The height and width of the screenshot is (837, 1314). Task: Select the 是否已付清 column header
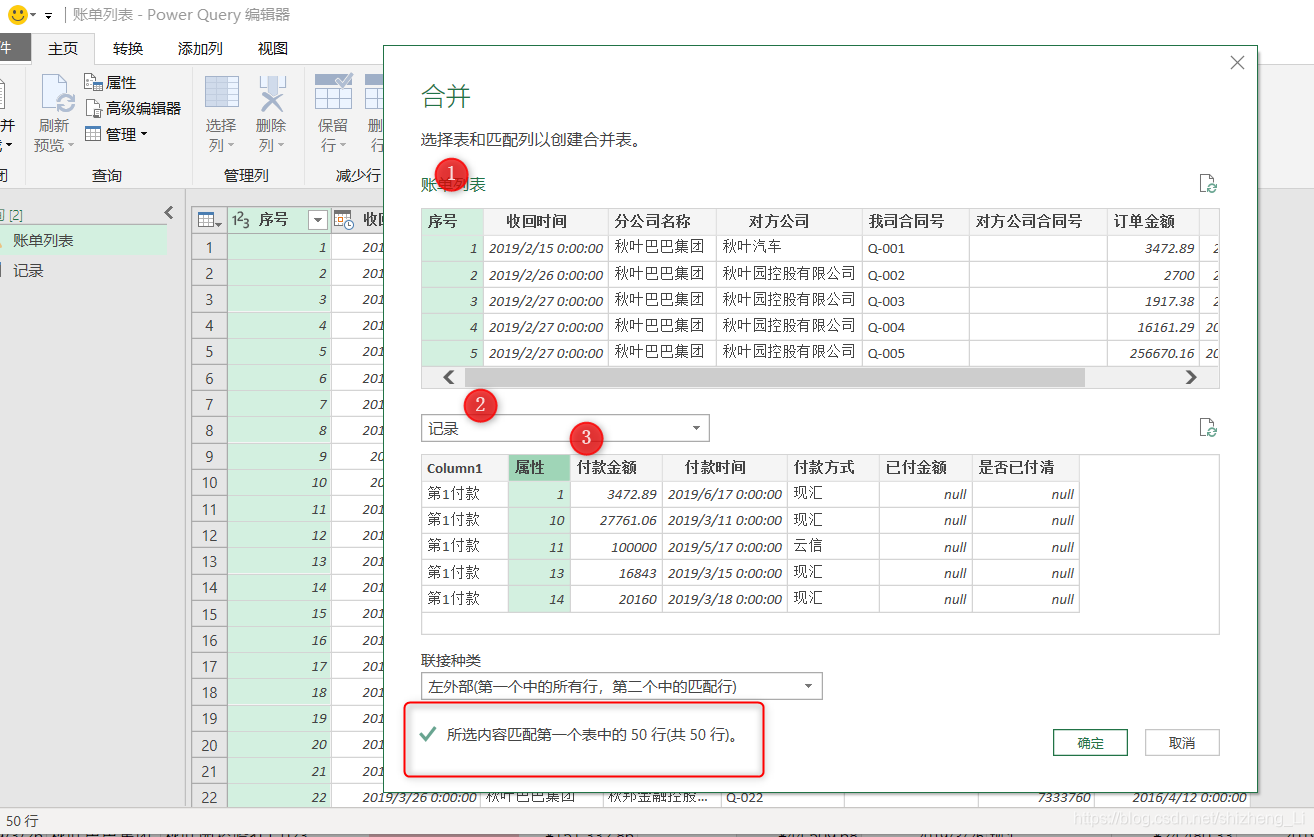tap(1026, 467)
